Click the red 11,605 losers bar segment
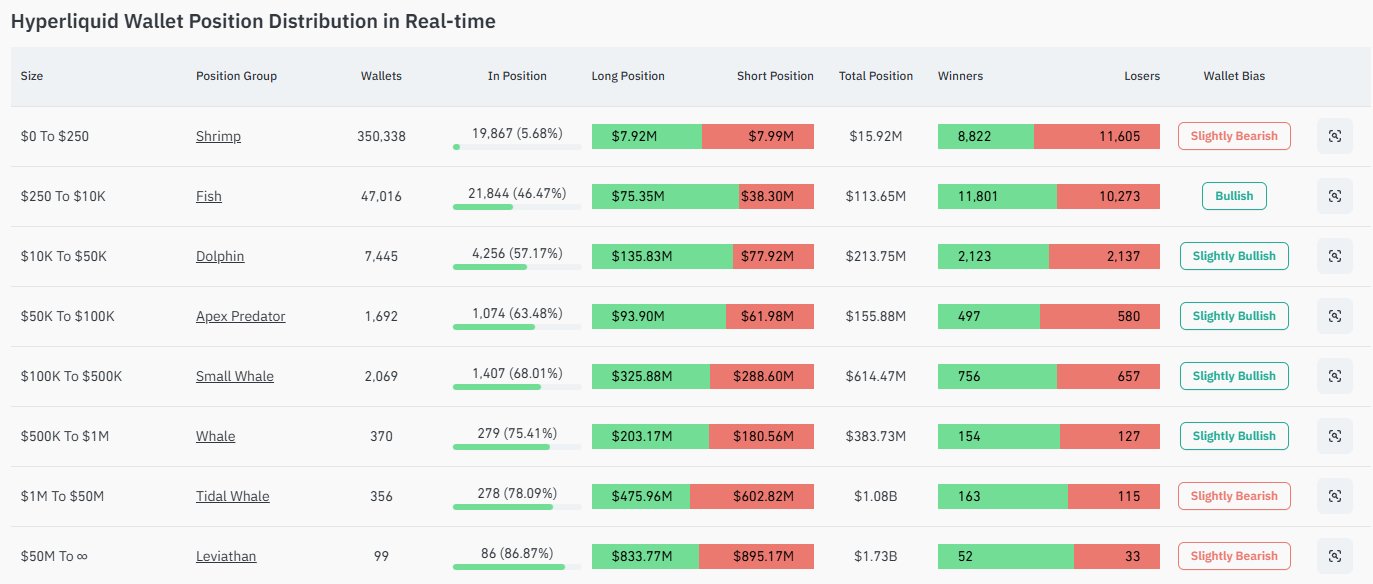The image size is (1373, 584). [x=1097, y=136]
